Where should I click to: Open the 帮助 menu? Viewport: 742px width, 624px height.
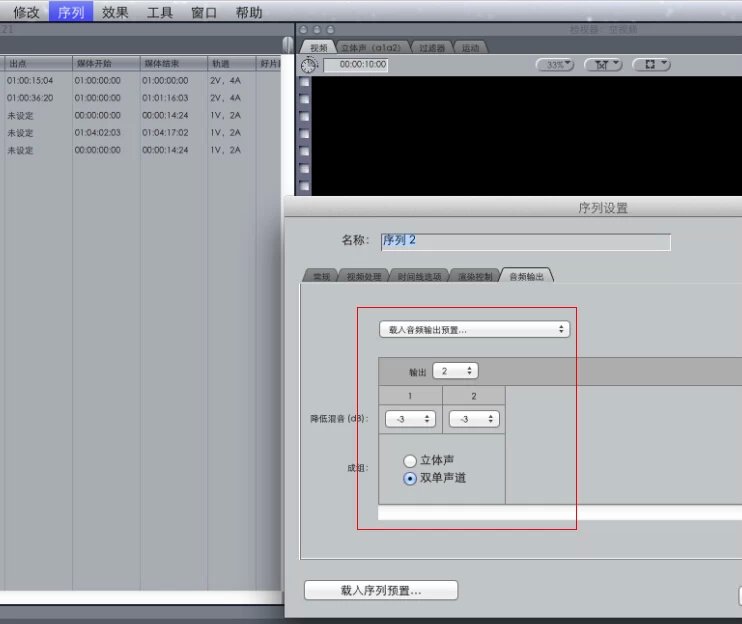(249, 12)
